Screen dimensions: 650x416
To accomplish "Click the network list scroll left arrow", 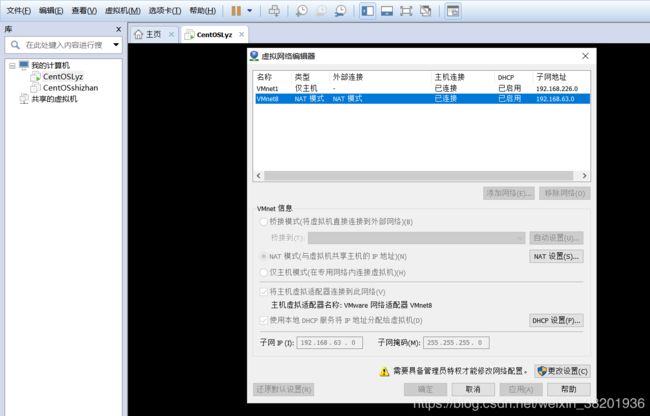I will pyautogui.click(x=259, y=176).
